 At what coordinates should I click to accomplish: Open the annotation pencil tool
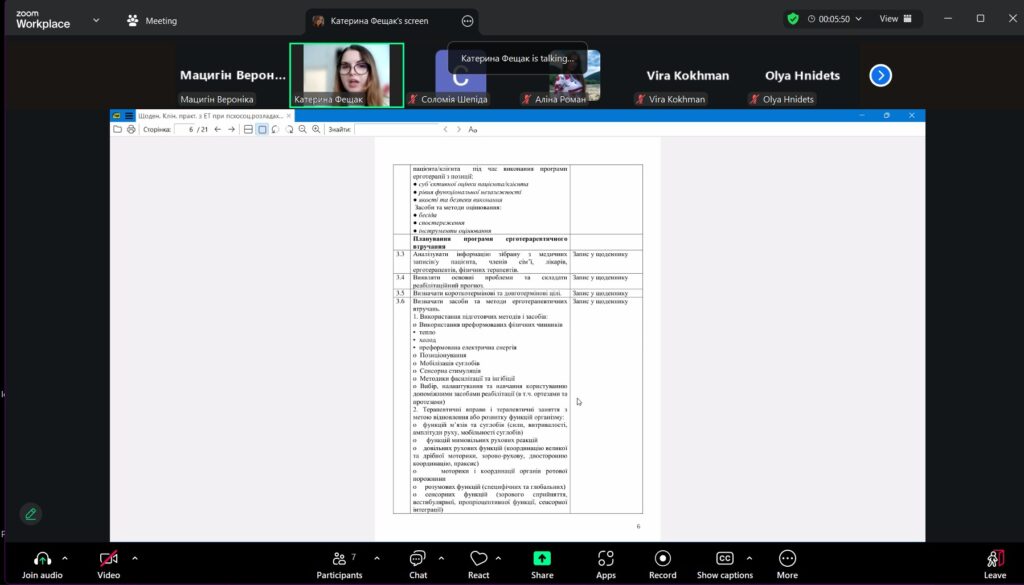click(31, 514)
